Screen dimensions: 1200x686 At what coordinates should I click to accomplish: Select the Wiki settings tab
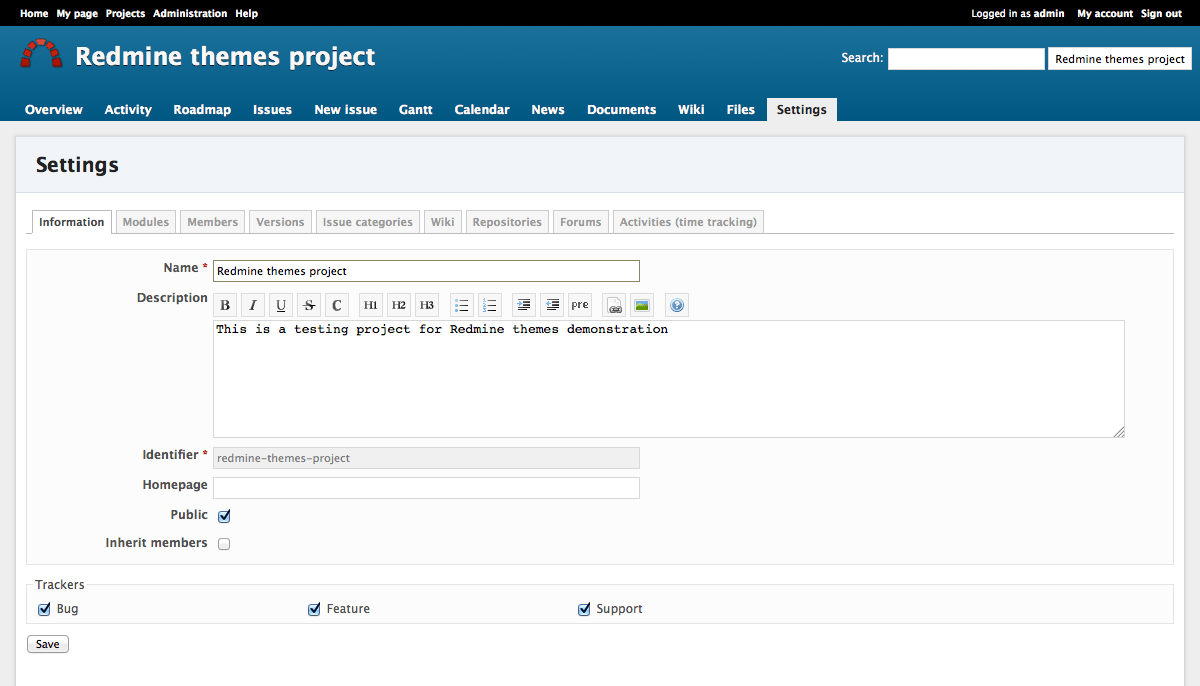pos(443,222)
